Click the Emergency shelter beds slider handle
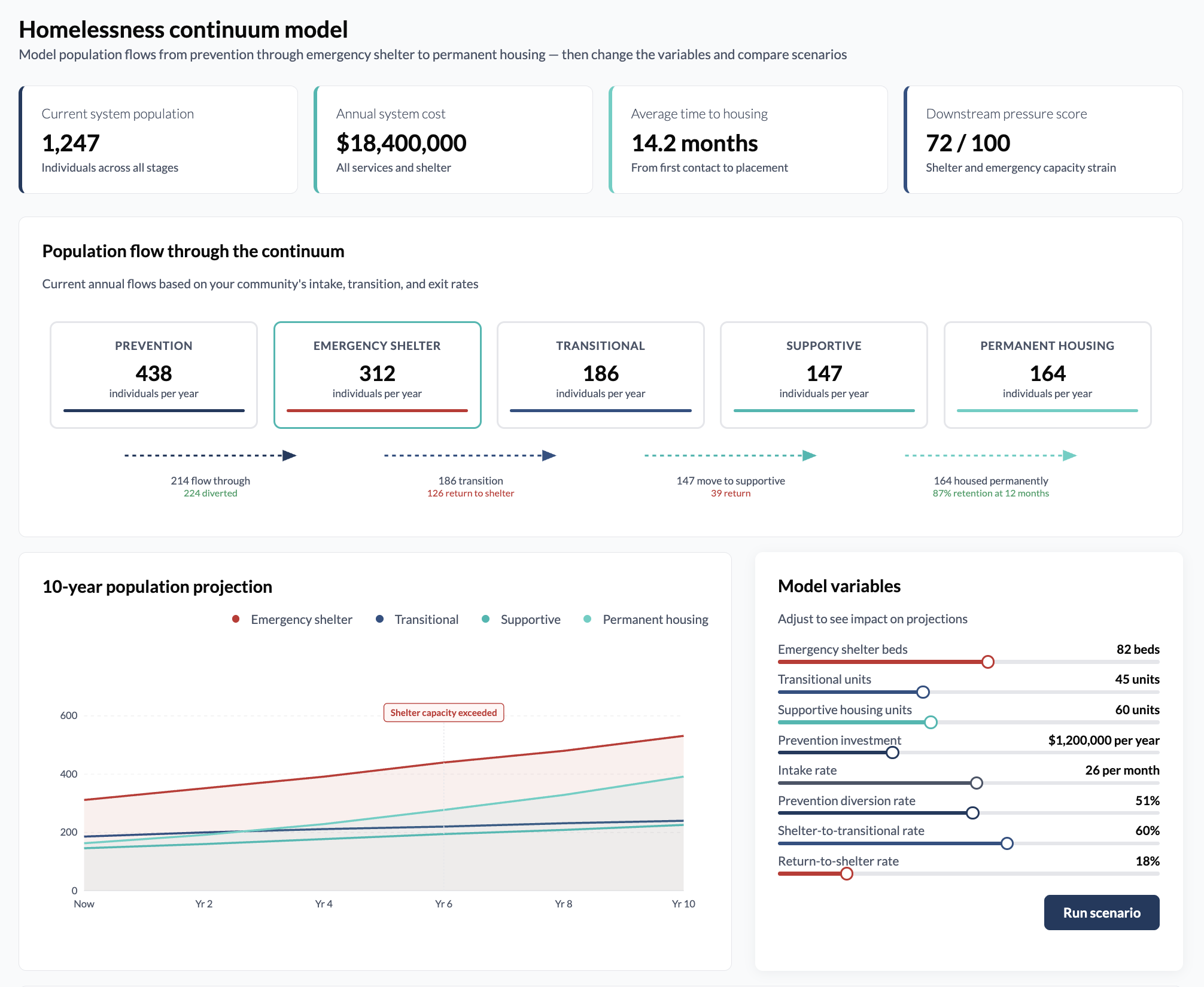This screenshot has height=987, width=1204. (x=988, y=662)
